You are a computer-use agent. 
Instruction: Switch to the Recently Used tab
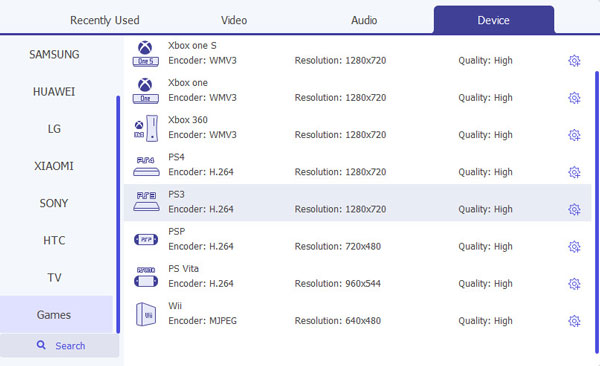click(x=104, y=20)
